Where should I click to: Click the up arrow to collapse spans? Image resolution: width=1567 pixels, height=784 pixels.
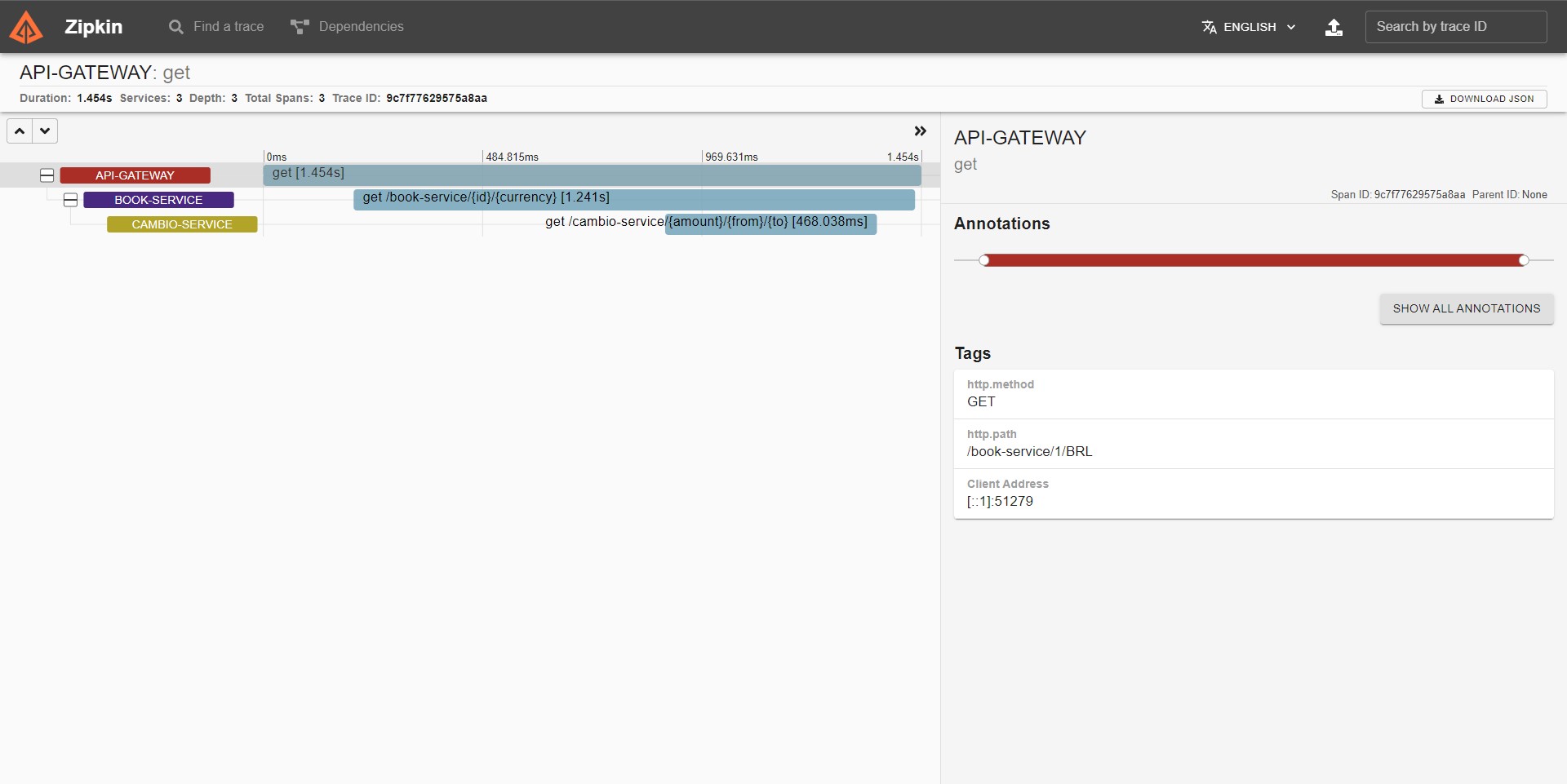(x=20, y=131)
